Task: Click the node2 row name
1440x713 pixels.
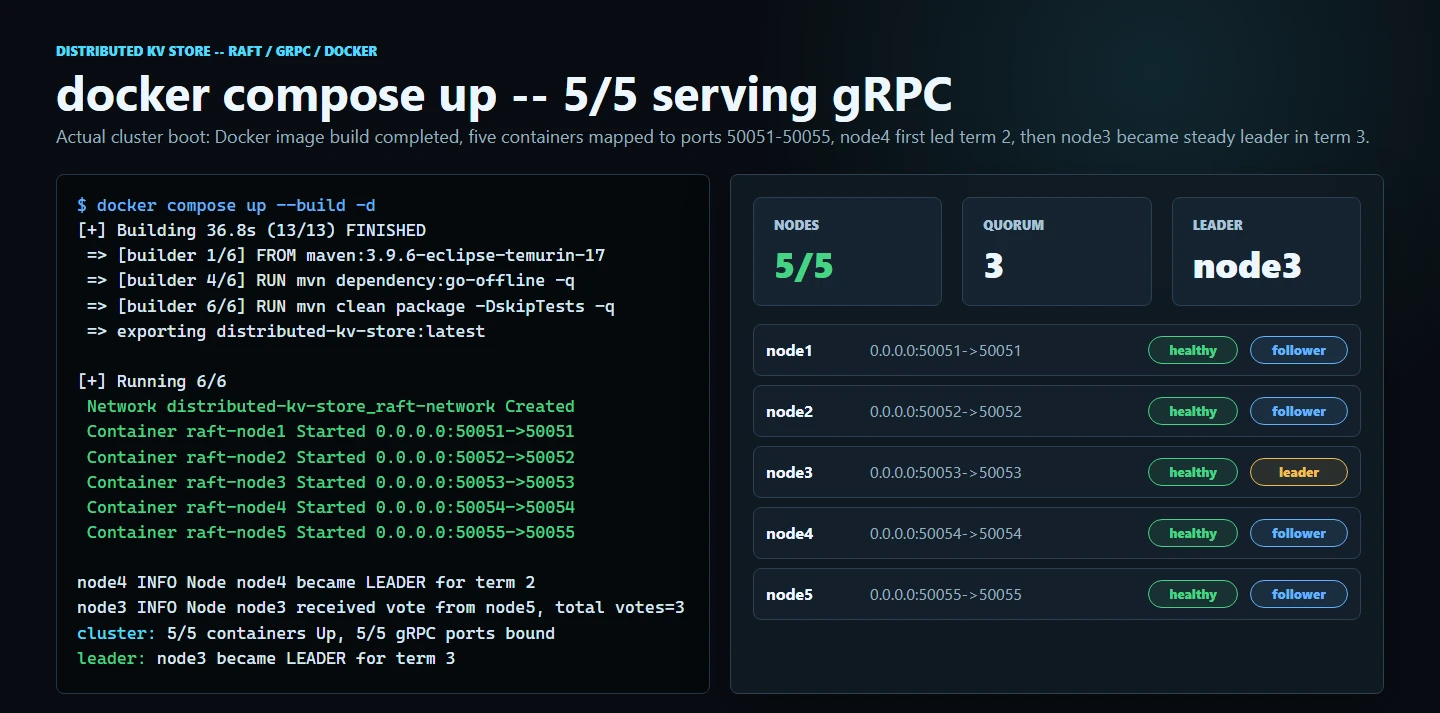Action: [x=789, y=412]
